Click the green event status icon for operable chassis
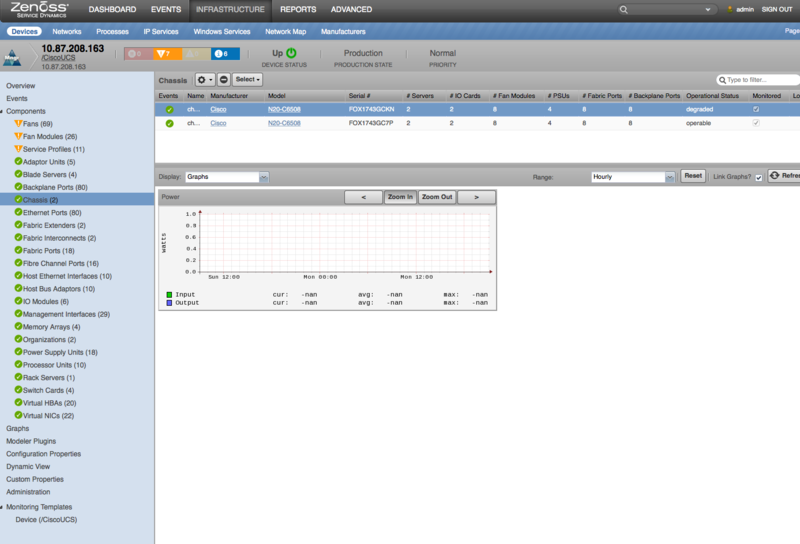This screenshot has height=544, width=800. pyautogui.click(x=169, y=123)
